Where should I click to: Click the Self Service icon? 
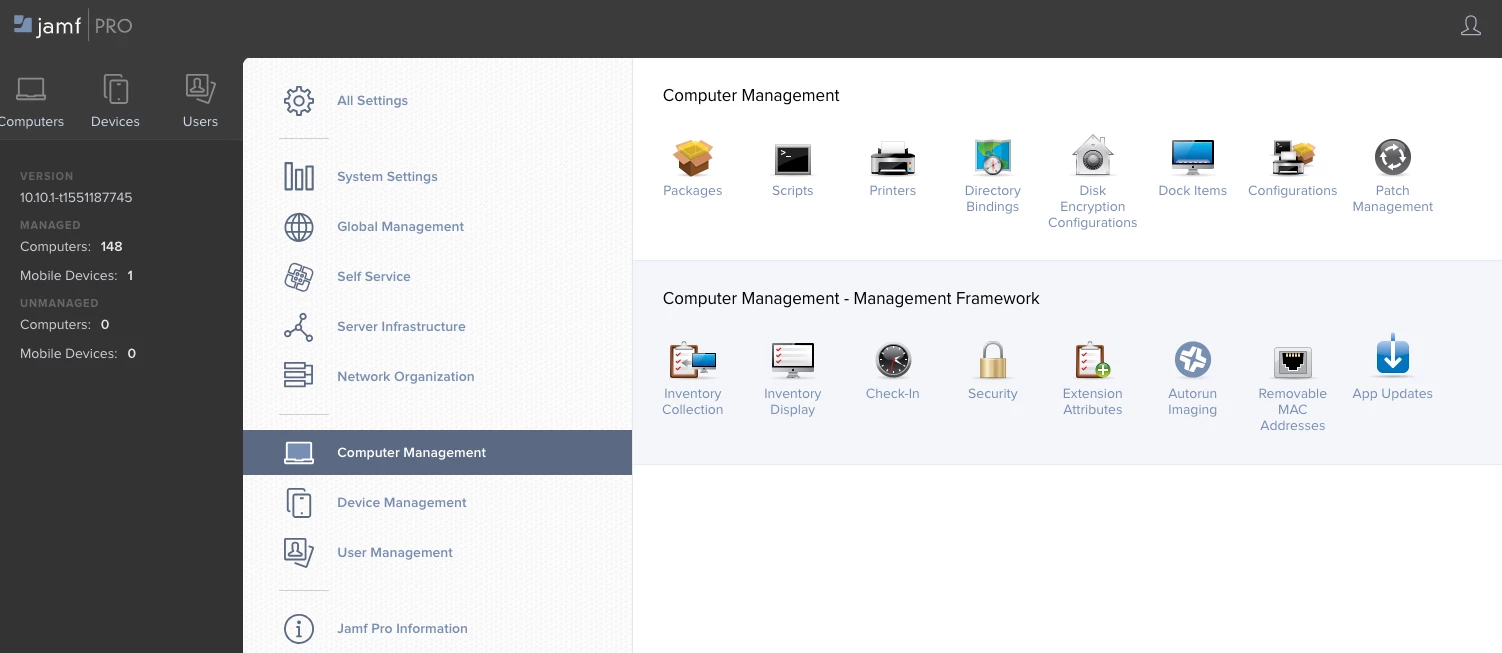pyautogui.click(x=299, y=277)
